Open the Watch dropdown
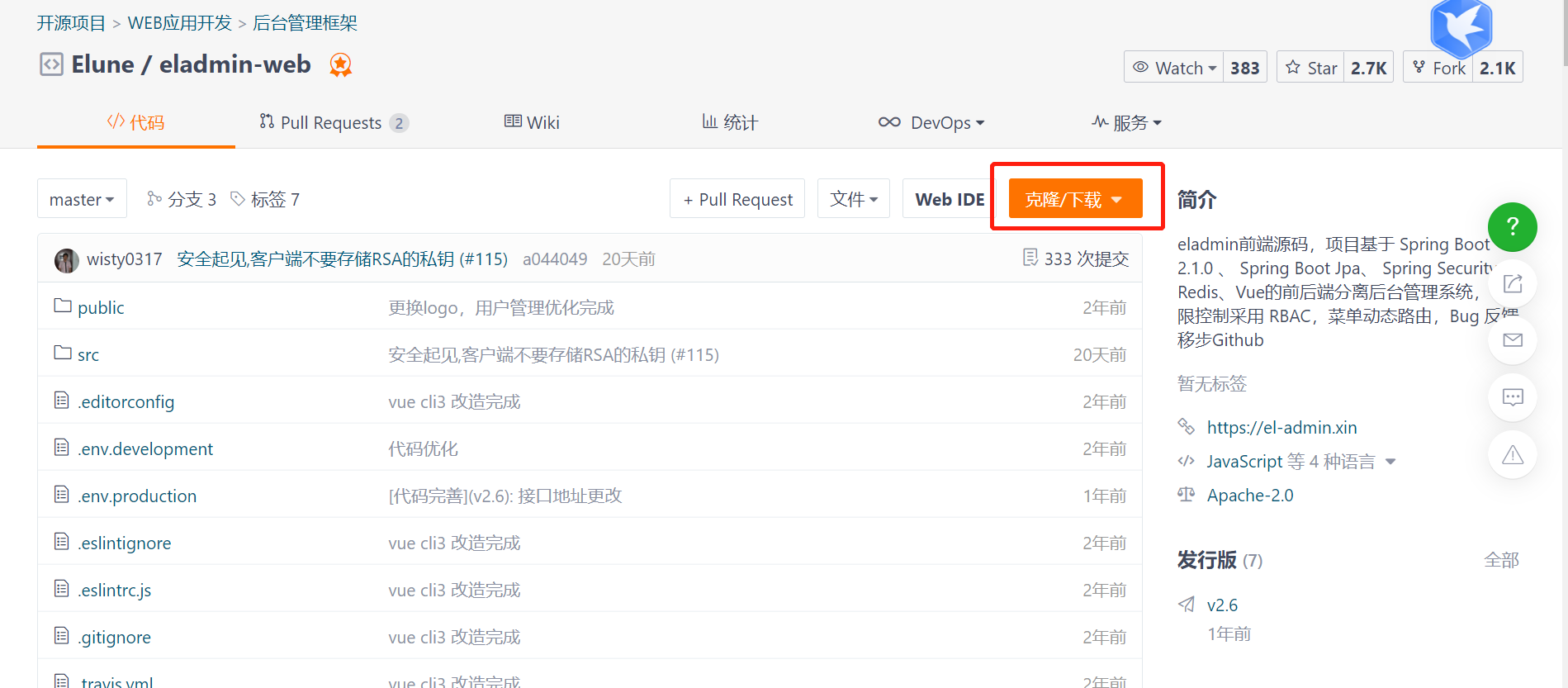This screenshot has height=688, width=1568. (x=1174, y=68)
